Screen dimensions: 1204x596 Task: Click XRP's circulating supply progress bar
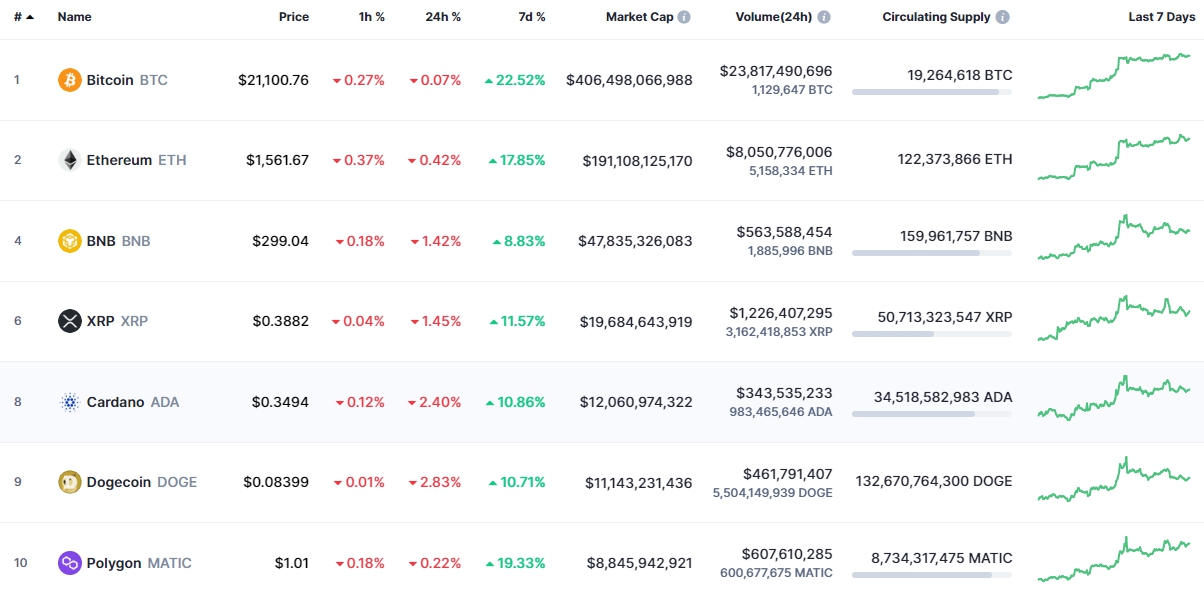click(932, 333)
